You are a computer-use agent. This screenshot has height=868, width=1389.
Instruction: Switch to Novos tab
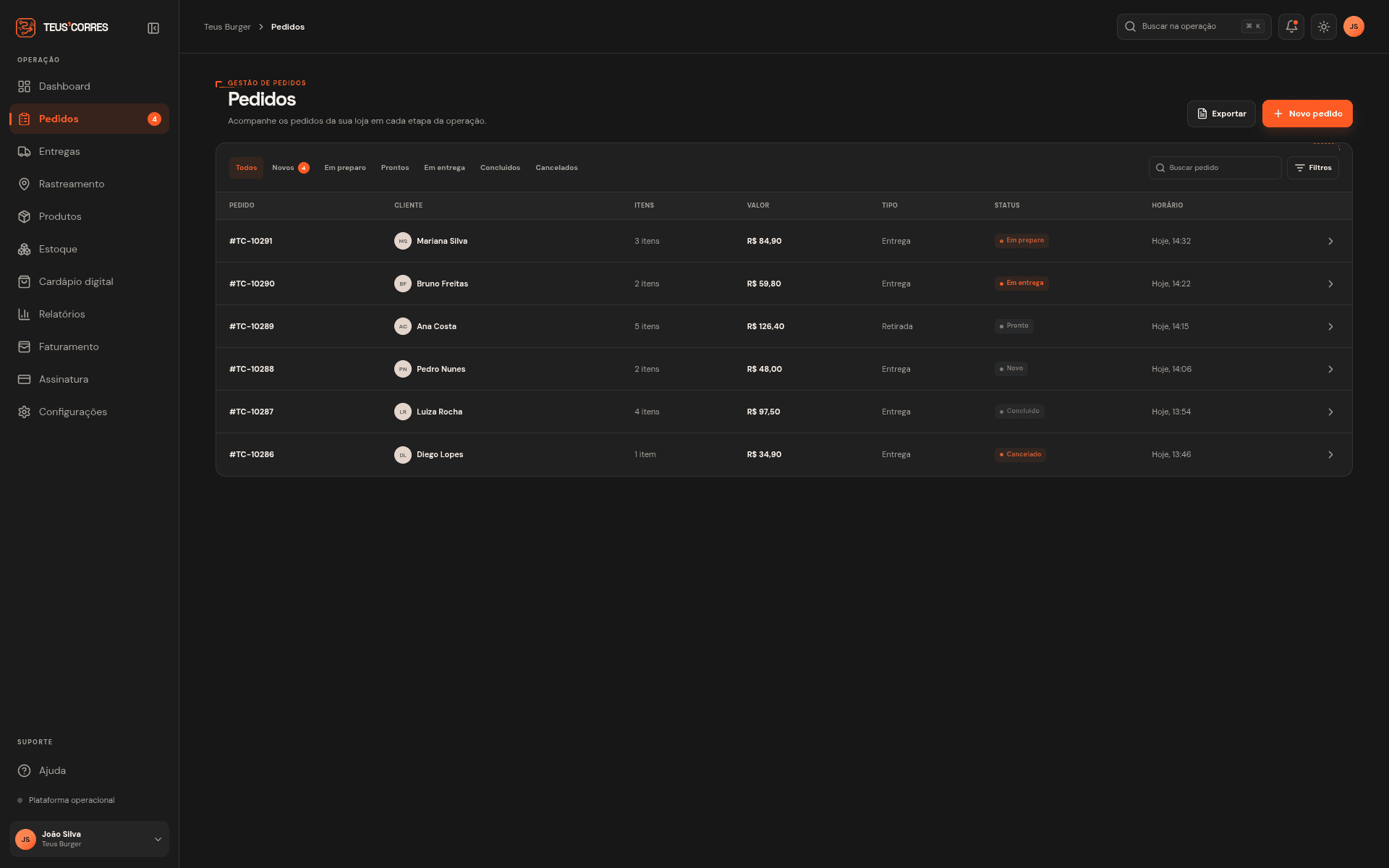pyautogui.click(x=290, y=168)
